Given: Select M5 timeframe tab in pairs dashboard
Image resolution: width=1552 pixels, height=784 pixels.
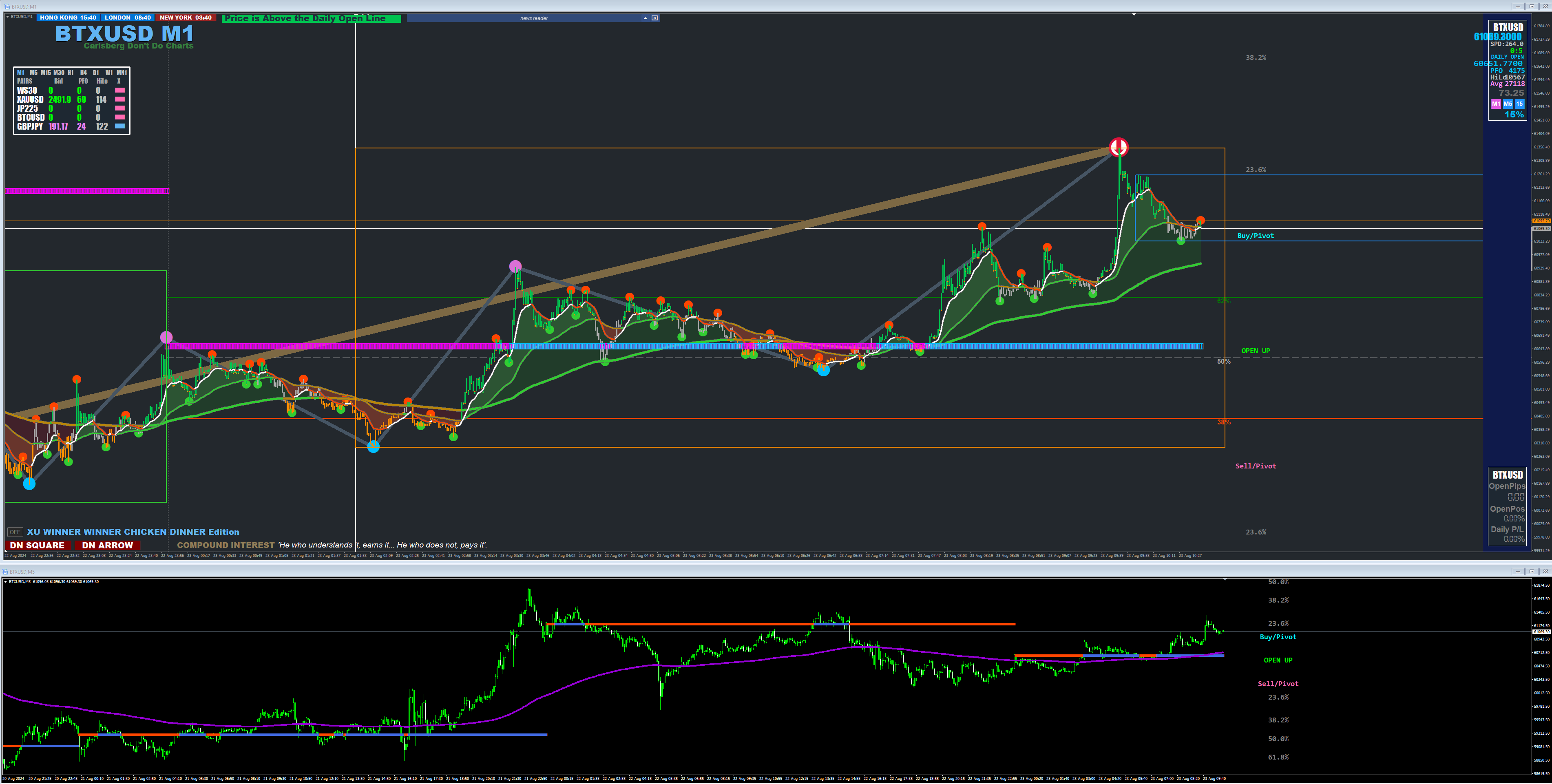Looking at the screenshot, I should [33, 73].
